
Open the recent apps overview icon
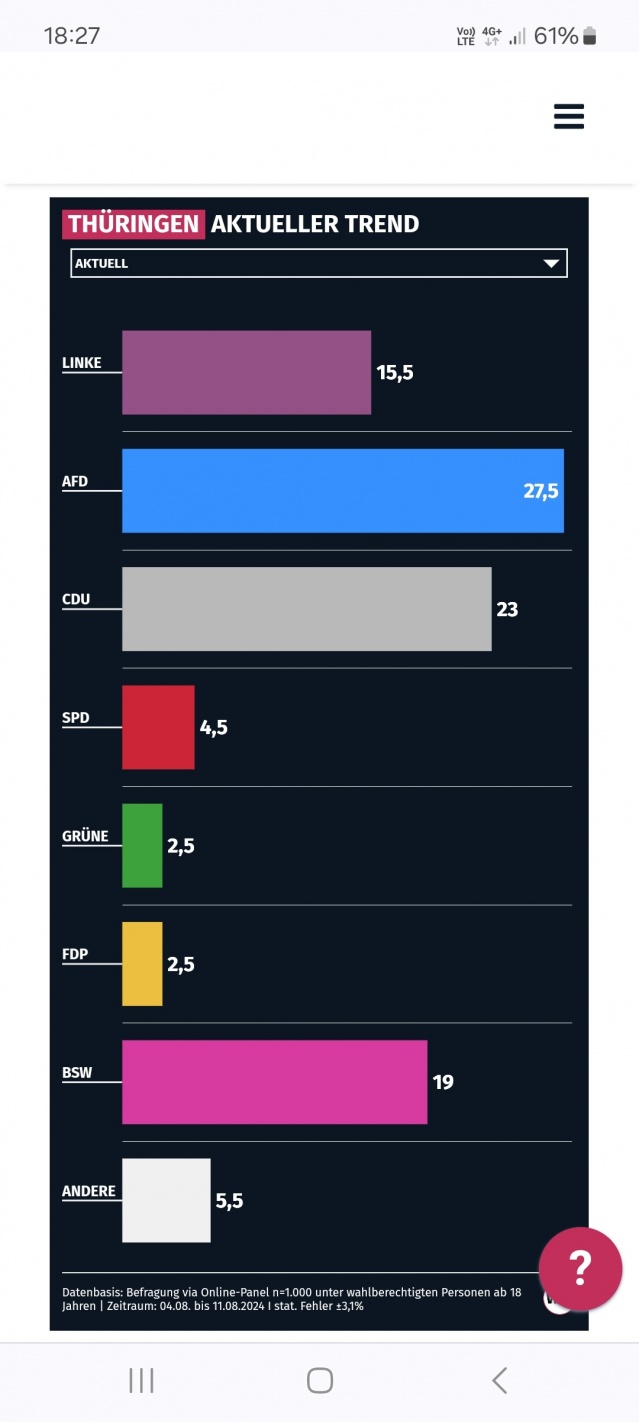pyautogui.click(x=141, y=1381)
